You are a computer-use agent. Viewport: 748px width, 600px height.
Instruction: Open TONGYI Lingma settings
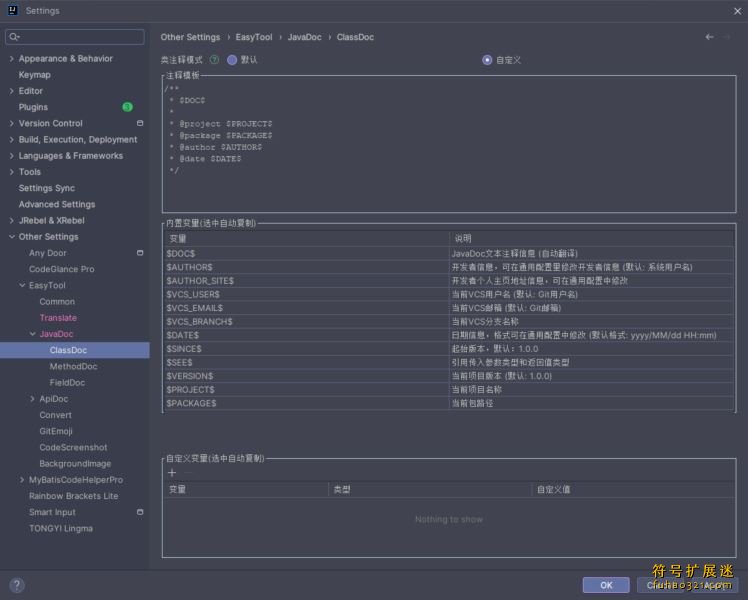point(61,528)
